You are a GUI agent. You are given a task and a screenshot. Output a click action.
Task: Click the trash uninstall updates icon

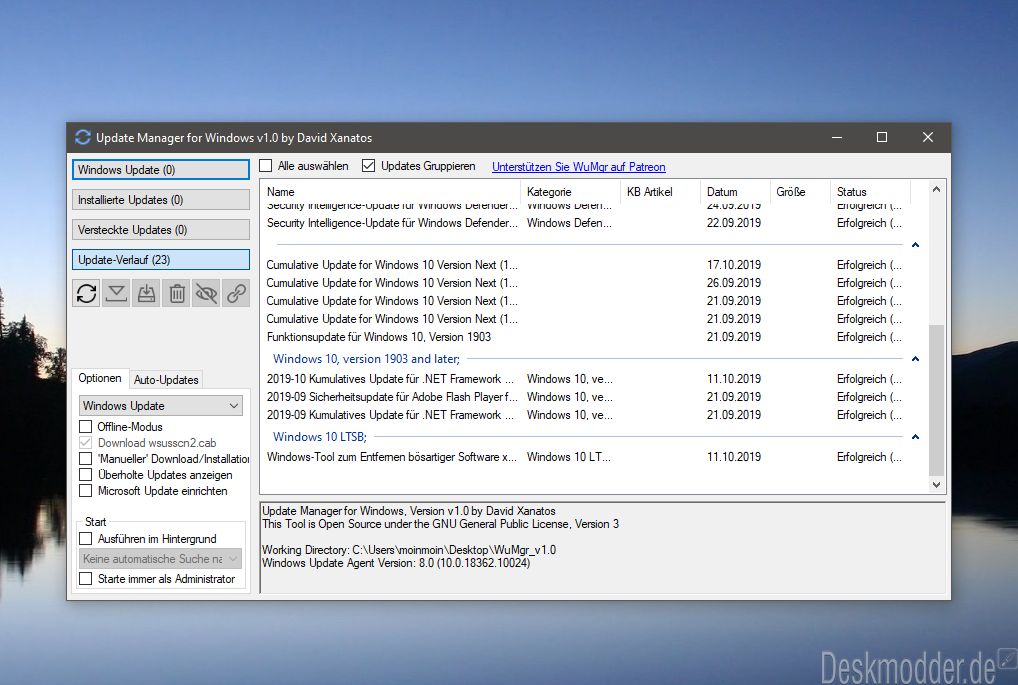pyautogui.click(x=177, y=293)
